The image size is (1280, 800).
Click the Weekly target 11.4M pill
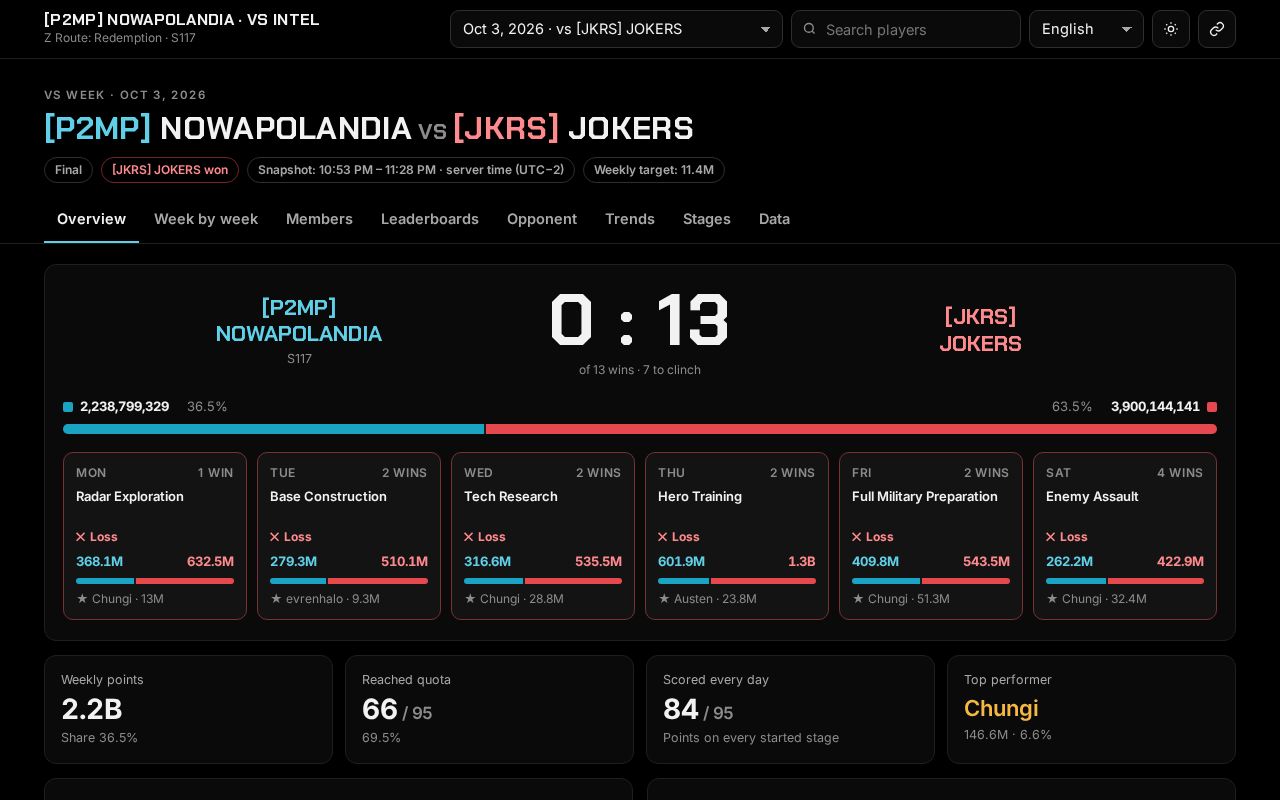pos(654,170)
